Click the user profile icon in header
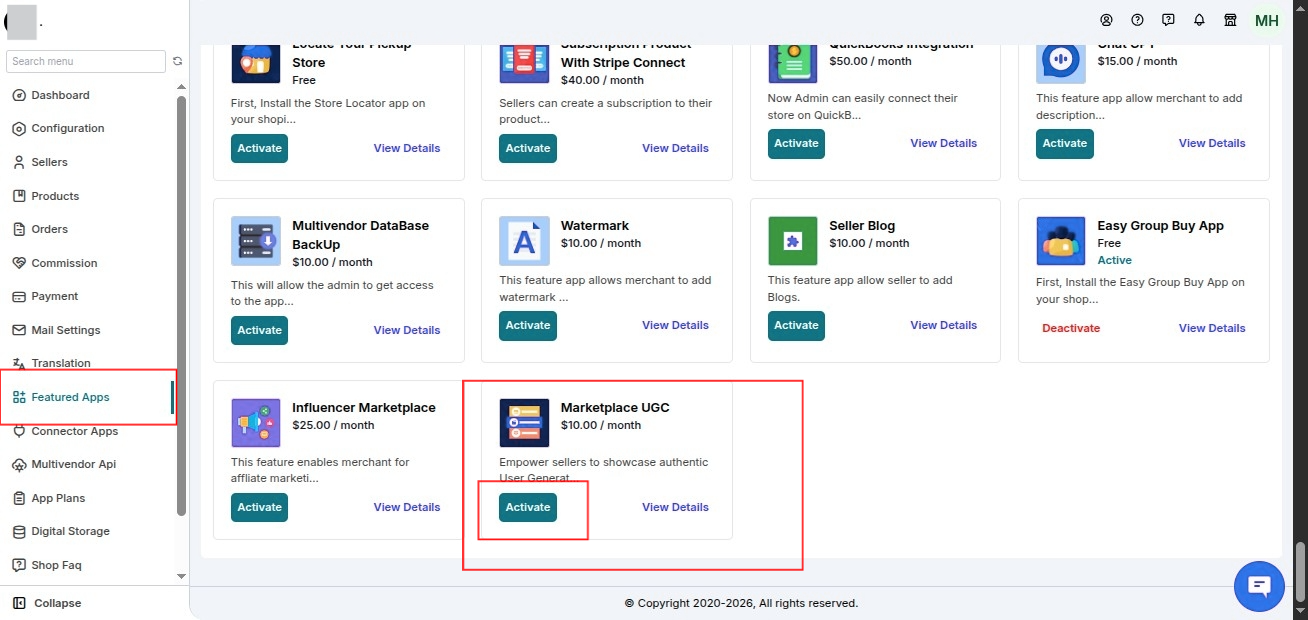The height and width of the screenshot is (620, 1308). tap(1106, 20)
